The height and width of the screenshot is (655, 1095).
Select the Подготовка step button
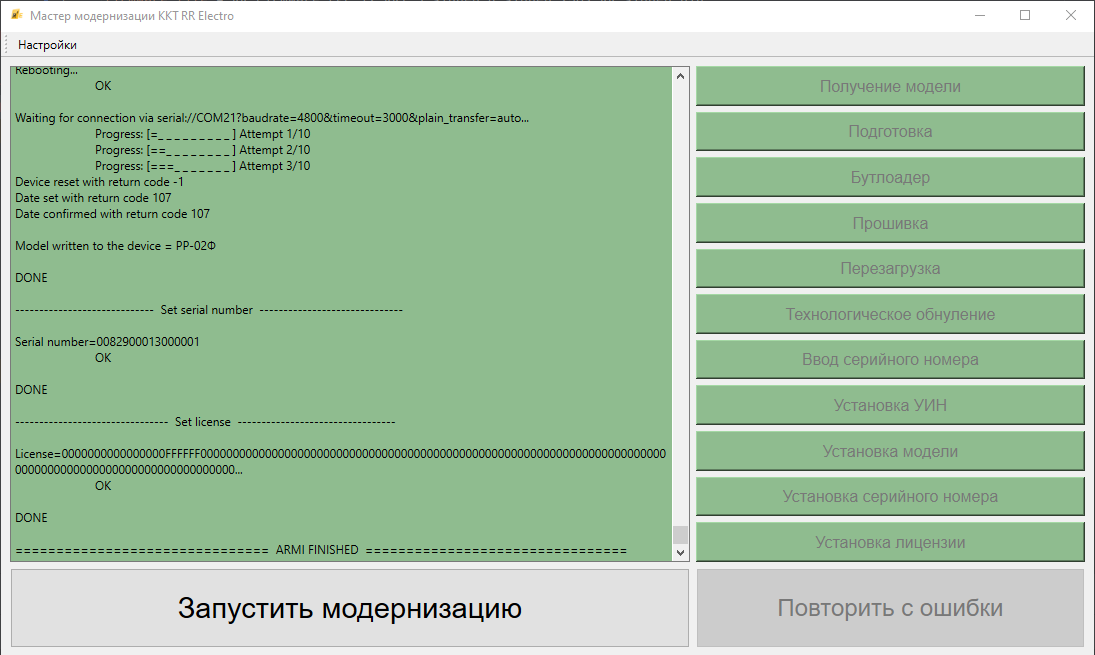(890, 132)
